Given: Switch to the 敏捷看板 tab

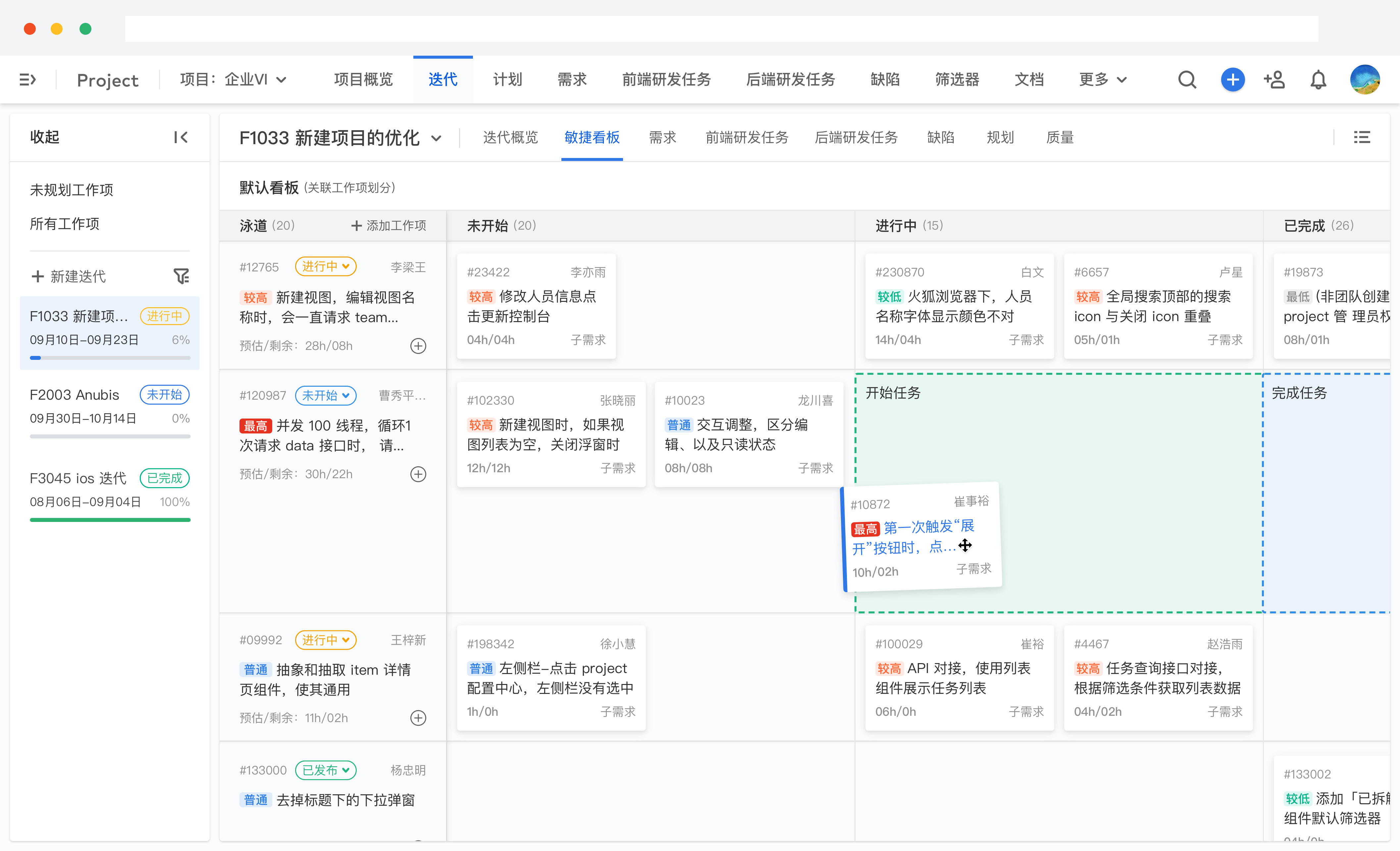Looking at the screenshot, I should pos(592,138).
